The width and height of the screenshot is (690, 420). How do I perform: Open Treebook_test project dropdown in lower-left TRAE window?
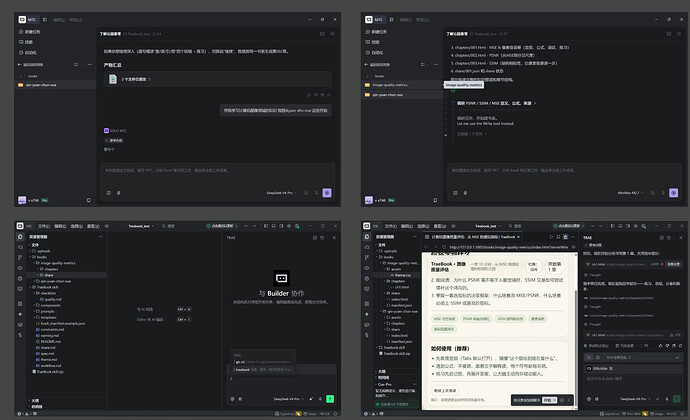coord(141,226)
